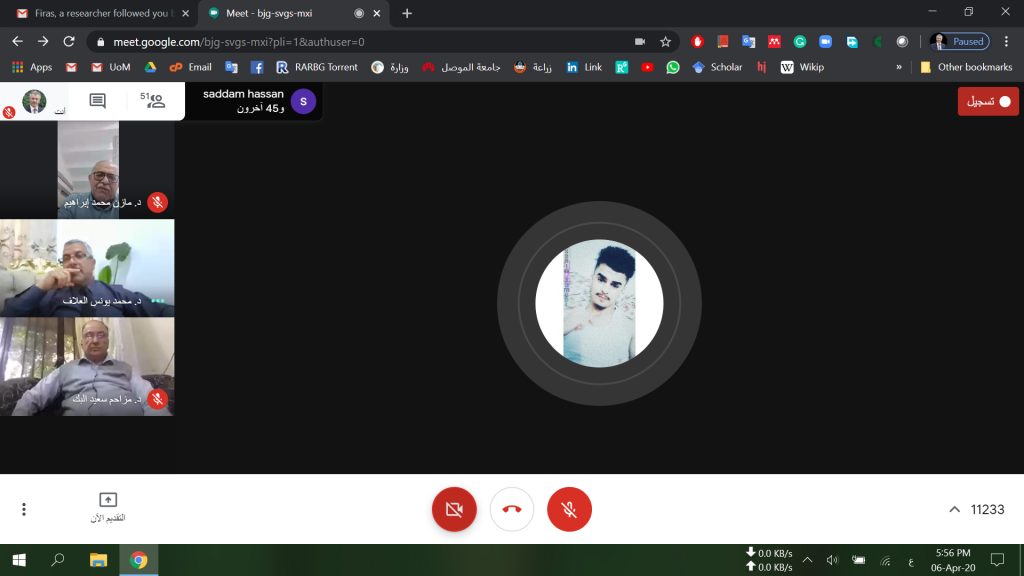Open the Scholar bookmark

[x=717, y=67]
